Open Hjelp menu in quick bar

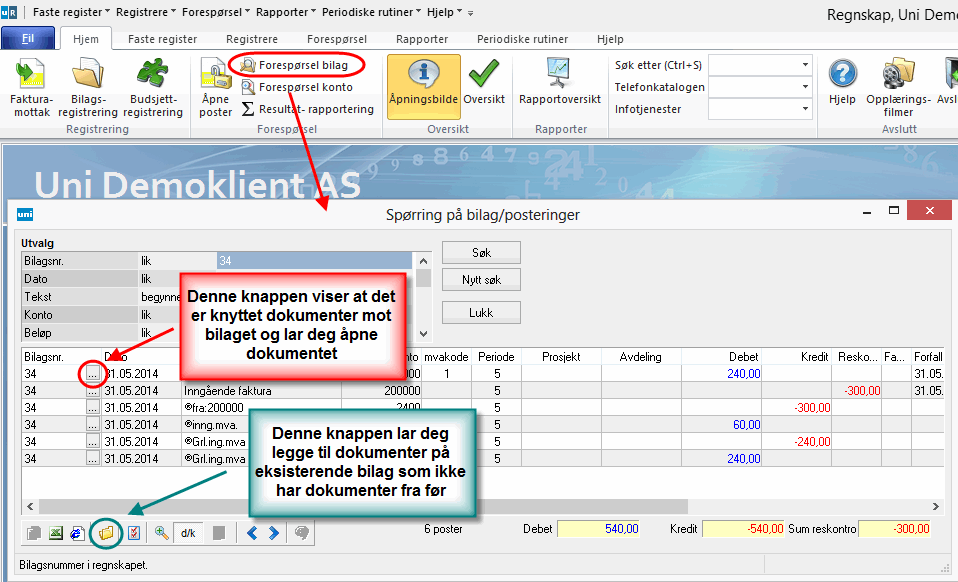tap(444, 12)
